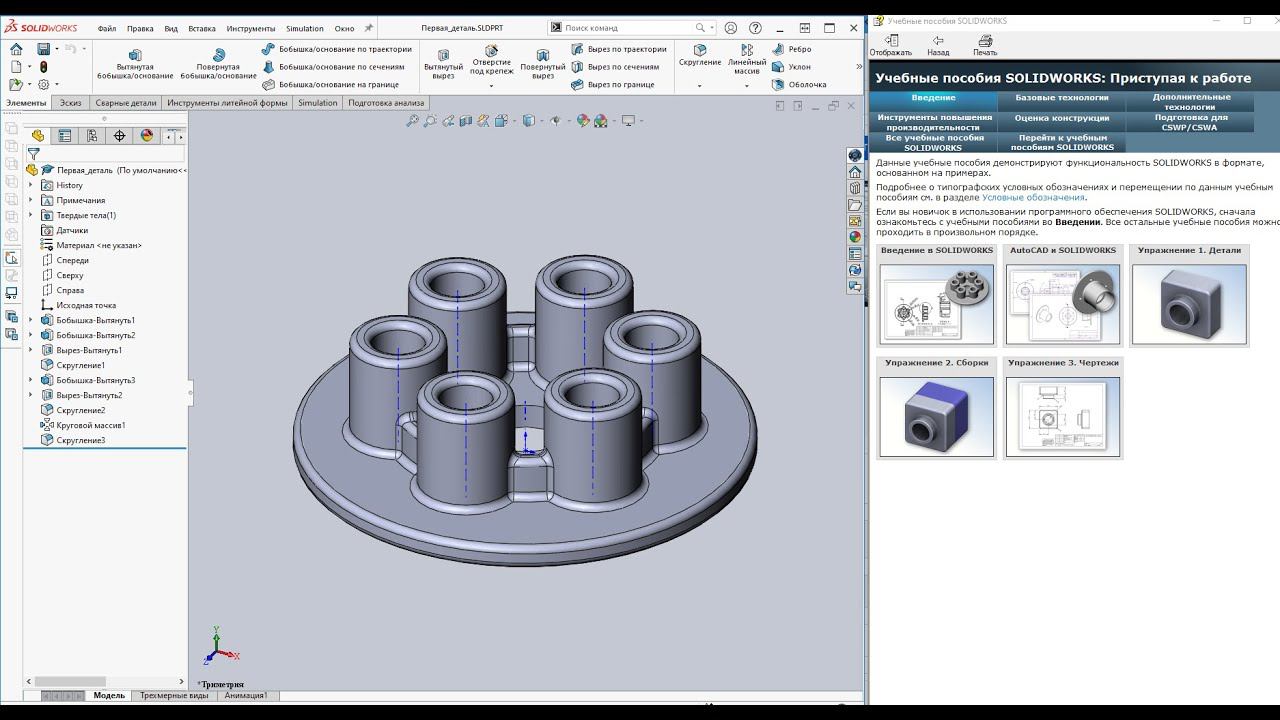Switch to Трехмерные виды bottom tab
This screenshot has height=720, width=1280.
pyautogui.click(x=174, y=695)
